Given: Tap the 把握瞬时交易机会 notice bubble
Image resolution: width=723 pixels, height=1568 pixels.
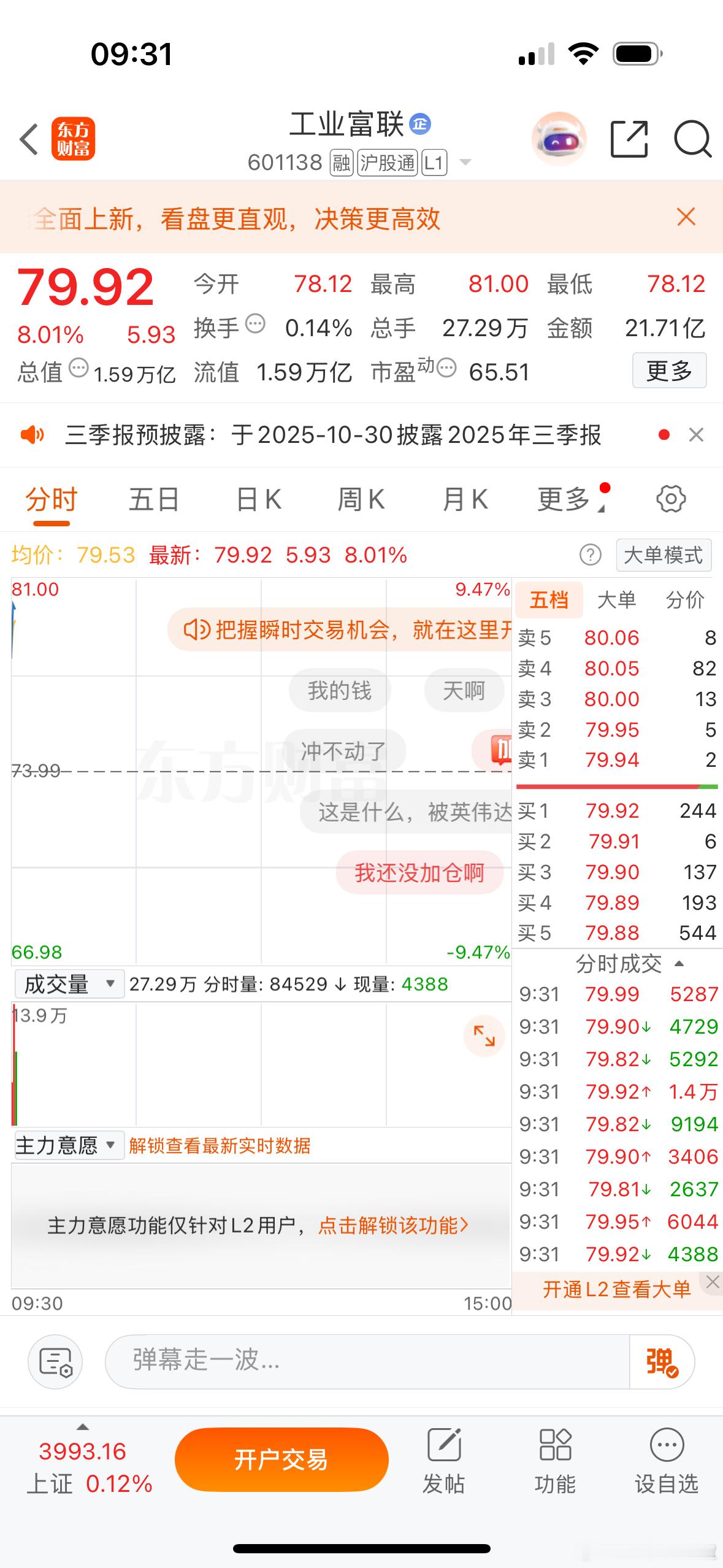Looking at the screenshot, I should (x=340, y=629).
